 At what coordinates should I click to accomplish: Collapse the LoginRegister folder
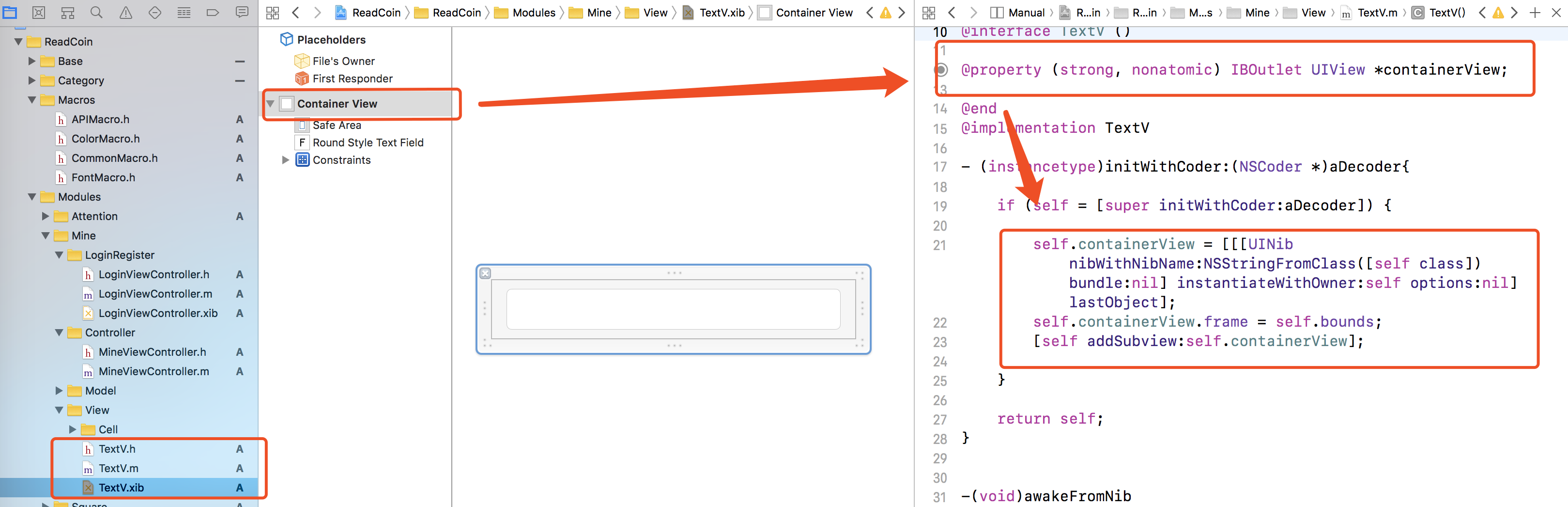(x=59, y=255)
